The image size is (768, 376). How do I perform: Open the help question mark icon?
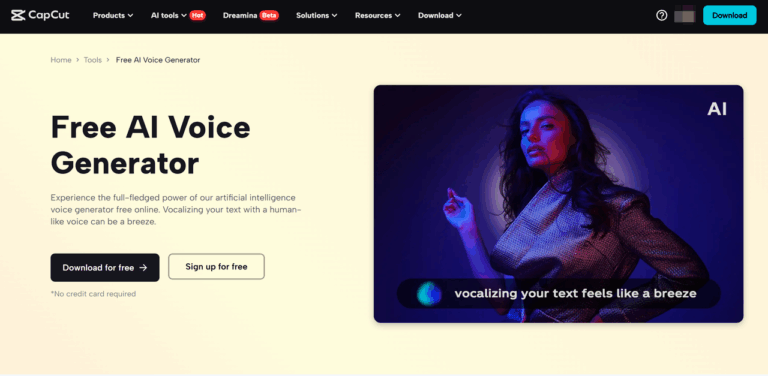click(662, 15)
